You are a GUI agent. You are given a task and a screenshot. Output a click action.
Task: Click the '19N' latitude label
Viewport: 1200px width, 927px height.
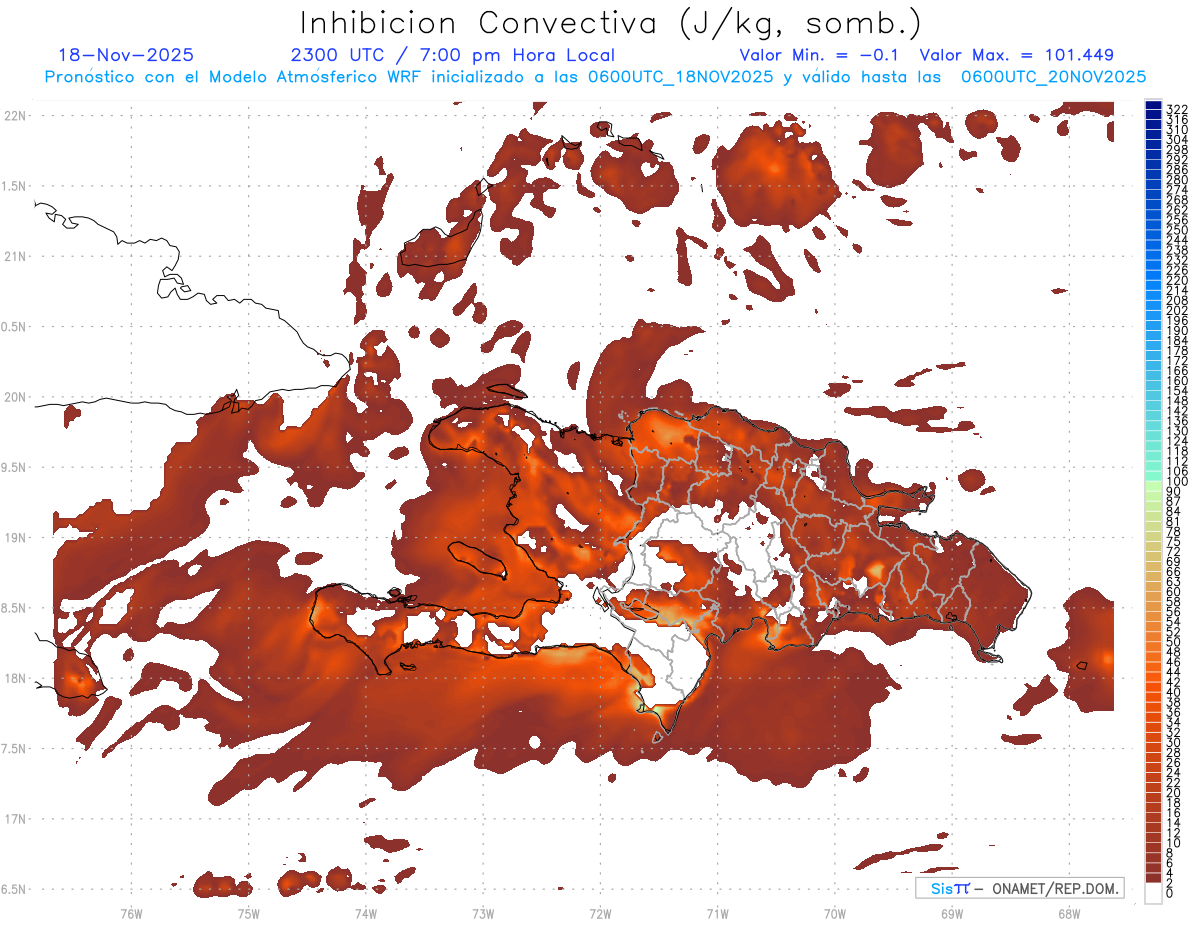pyautogui.click(x=15, y=537)
